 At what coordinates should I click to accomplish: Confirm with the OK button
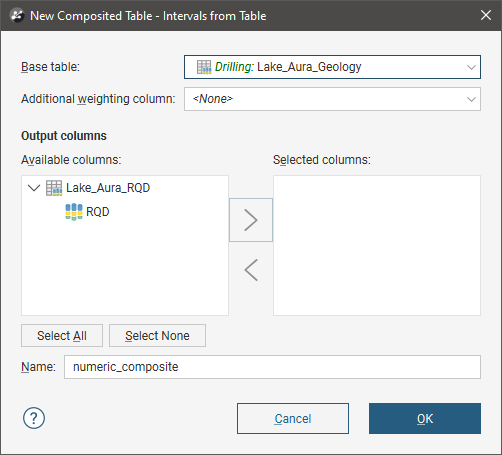425,419
